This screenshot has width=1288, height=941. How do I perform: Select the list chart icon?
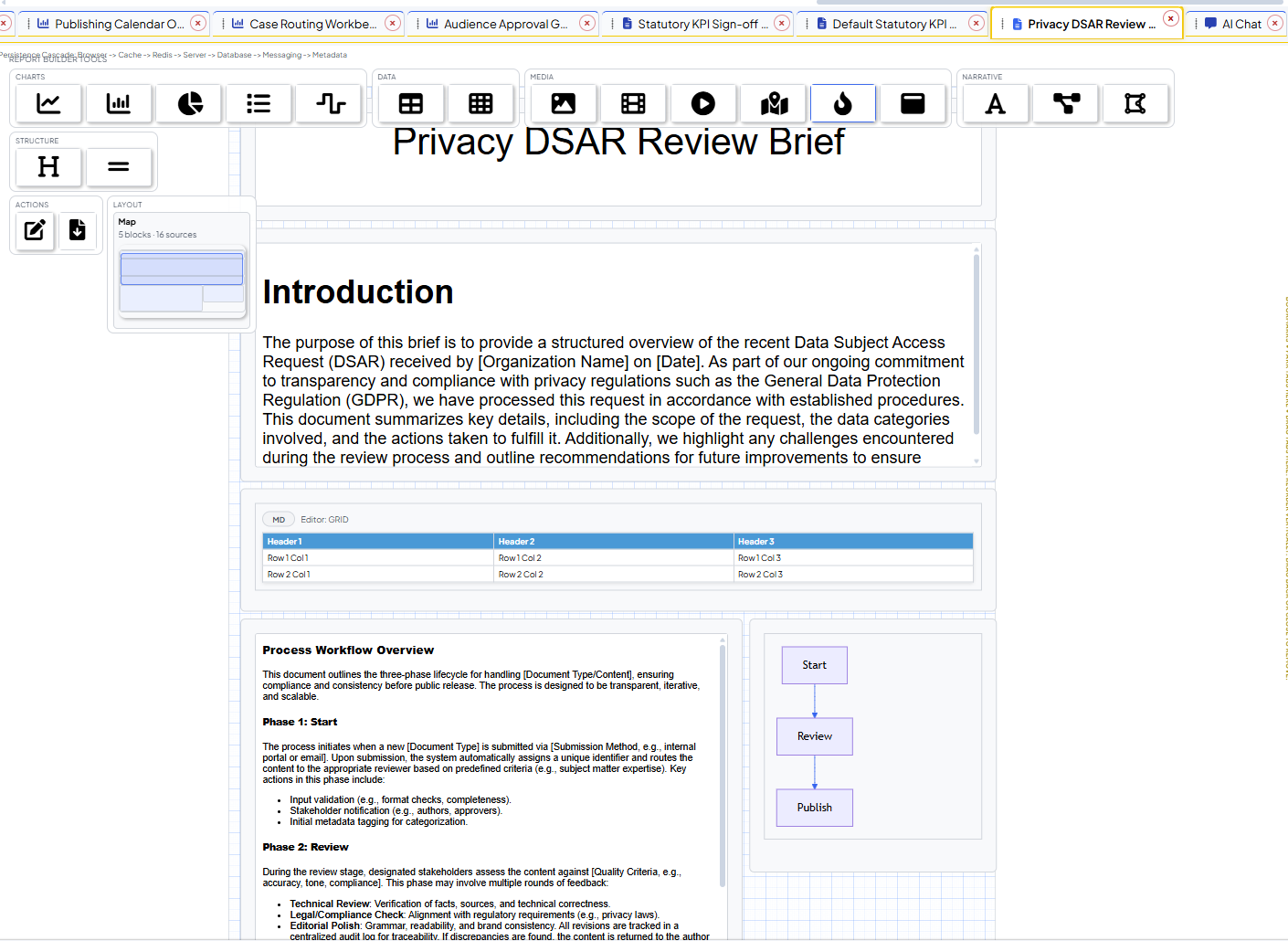259,103
